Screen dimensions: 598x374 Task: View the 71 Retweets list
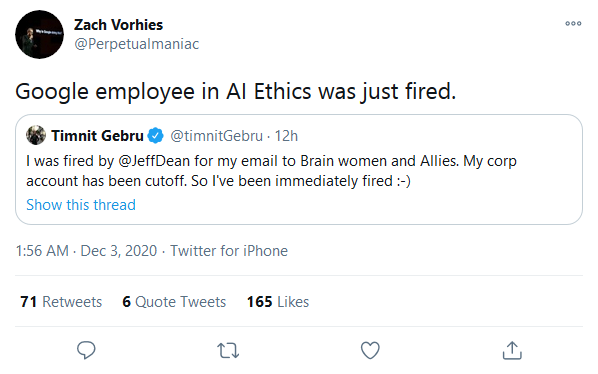pyautogui.click(x=61, y=302)
